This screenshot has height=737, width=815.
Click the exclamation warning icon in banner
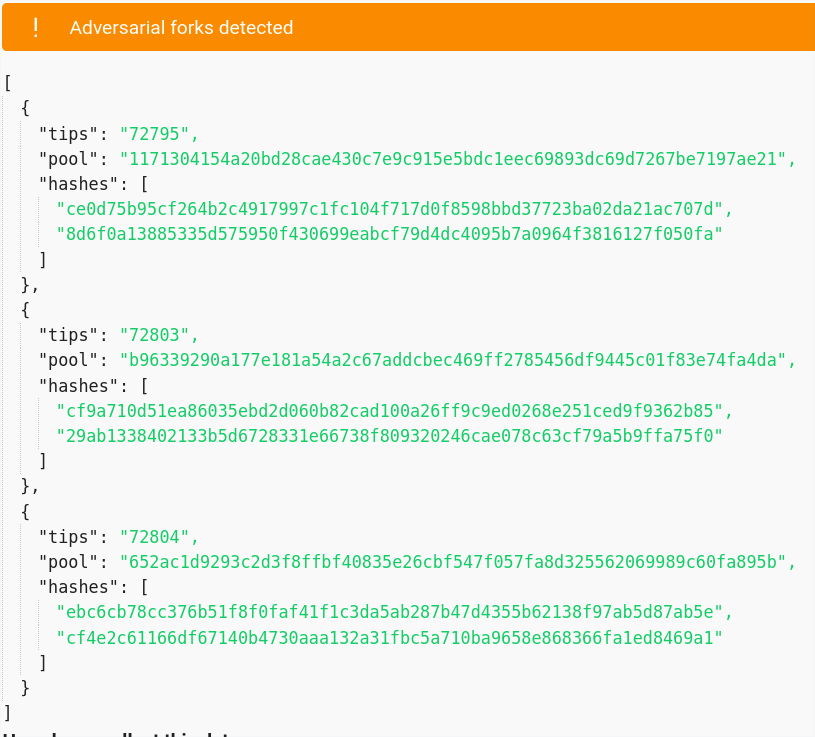point(35,28)
